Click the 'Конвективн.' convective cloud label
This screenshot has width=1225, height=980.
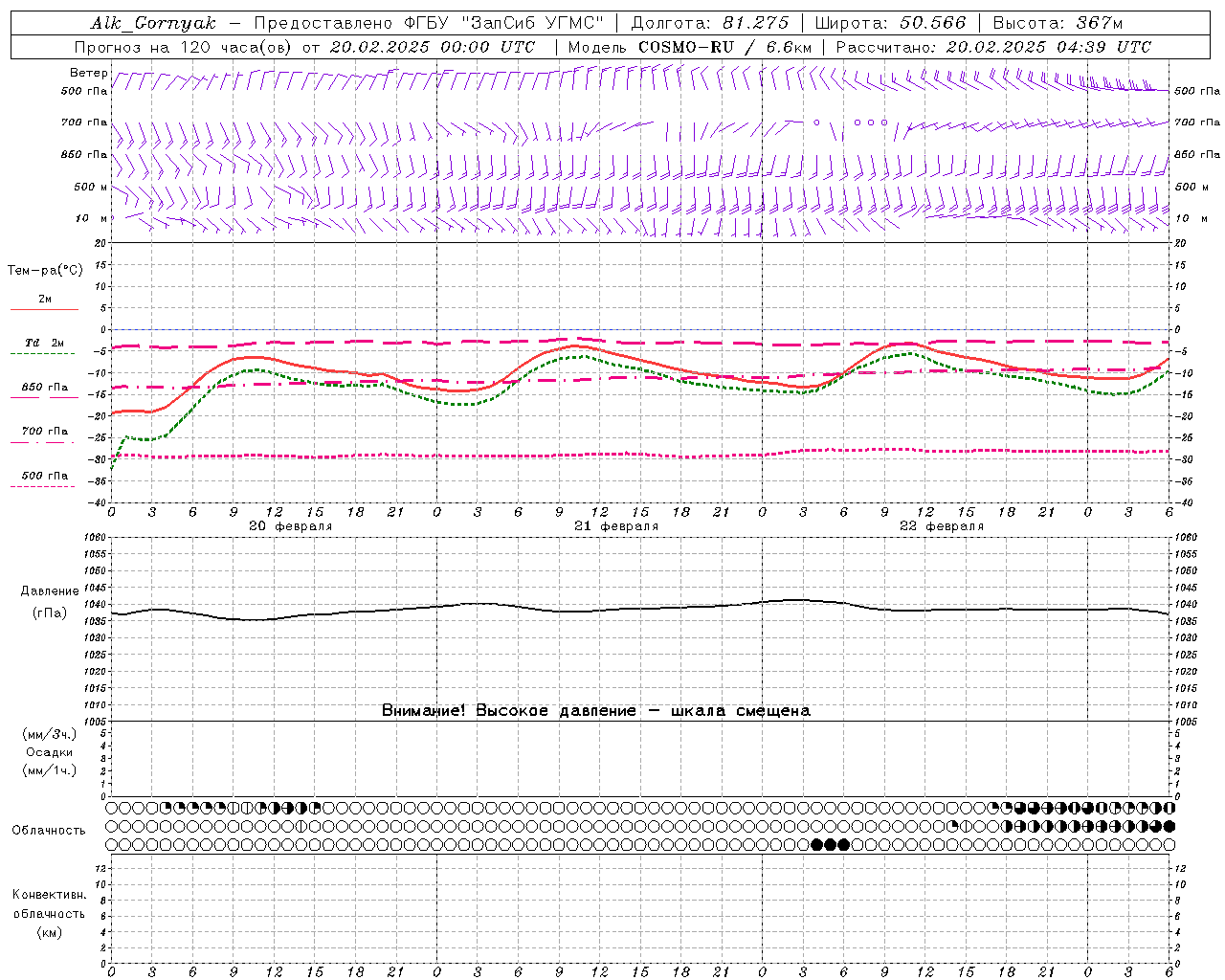[x=50, y=895]
